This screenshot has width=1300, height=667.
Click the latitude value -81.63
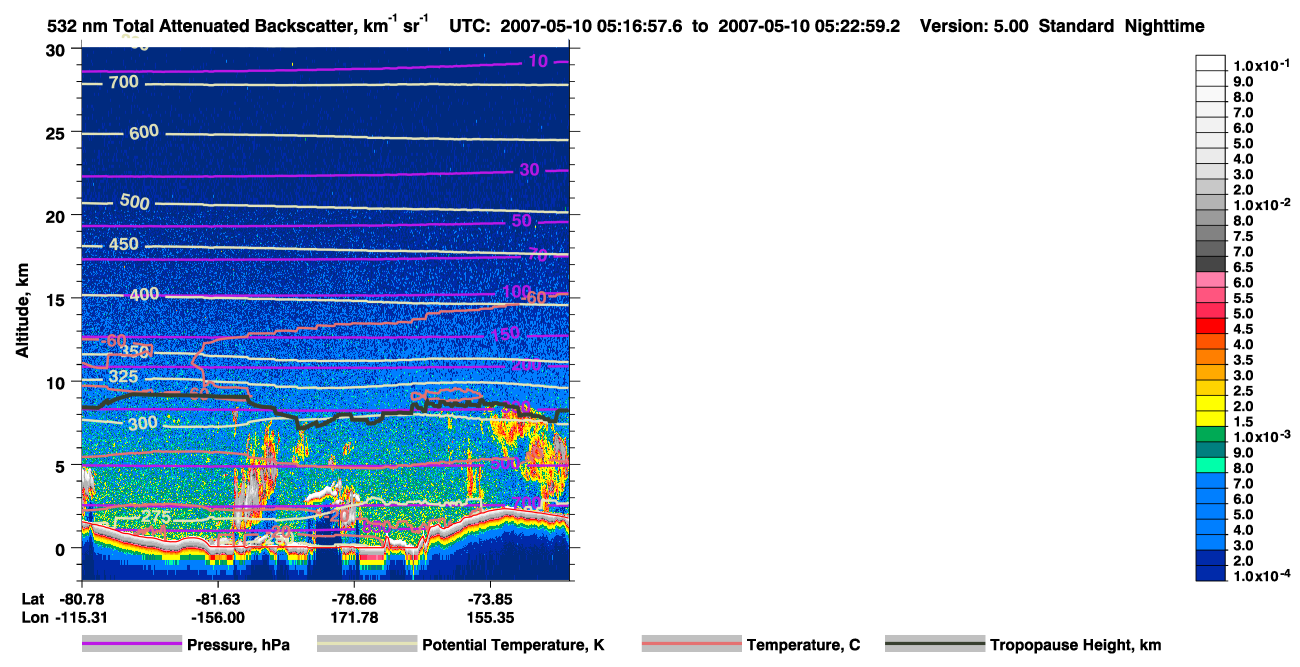coord(217,599)
